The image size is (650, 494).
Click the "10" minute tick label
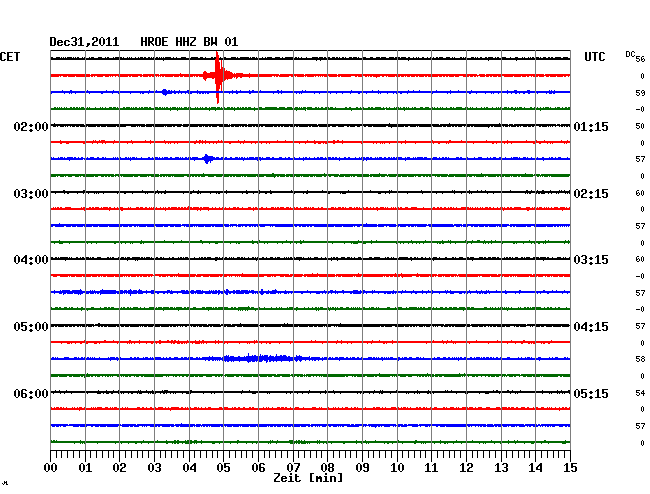tap(397, 467)
